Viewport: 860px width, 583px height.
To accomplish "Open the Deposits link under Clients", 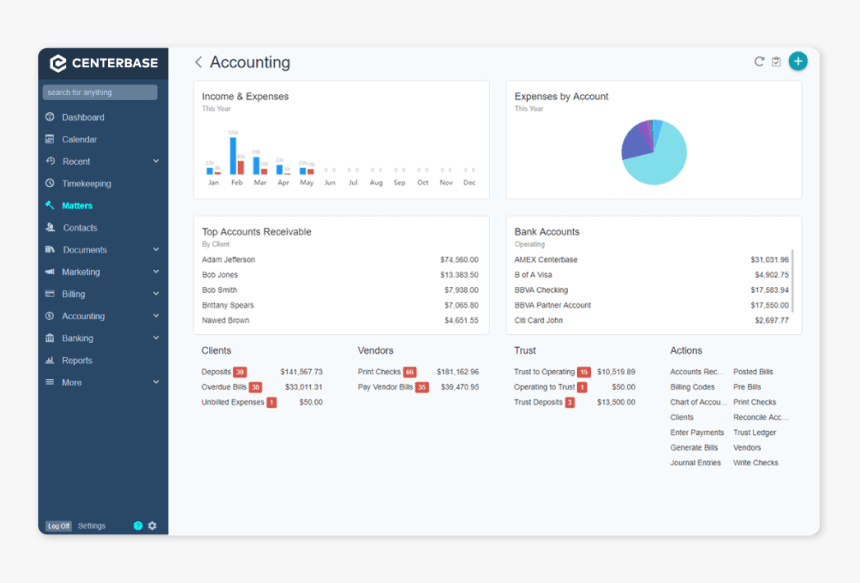I will click(x=216, y=372).
